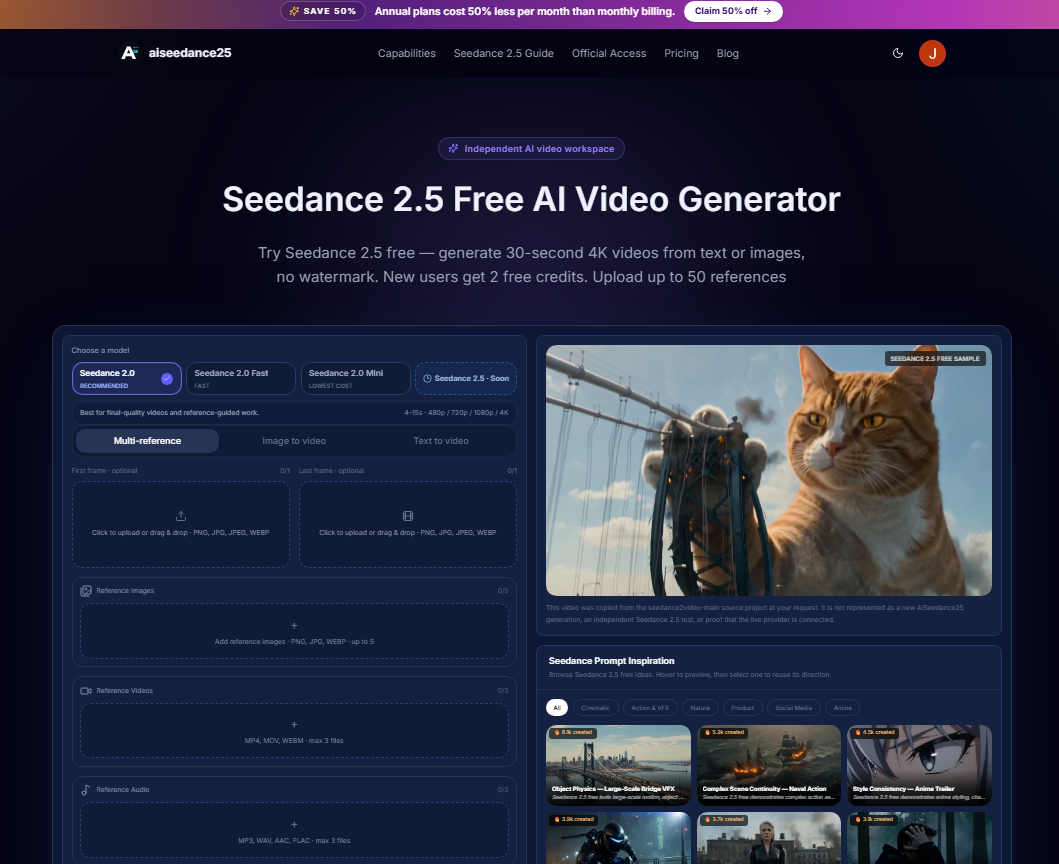Select the Seedance 2.0 Fast model

(x=240, y=378)
